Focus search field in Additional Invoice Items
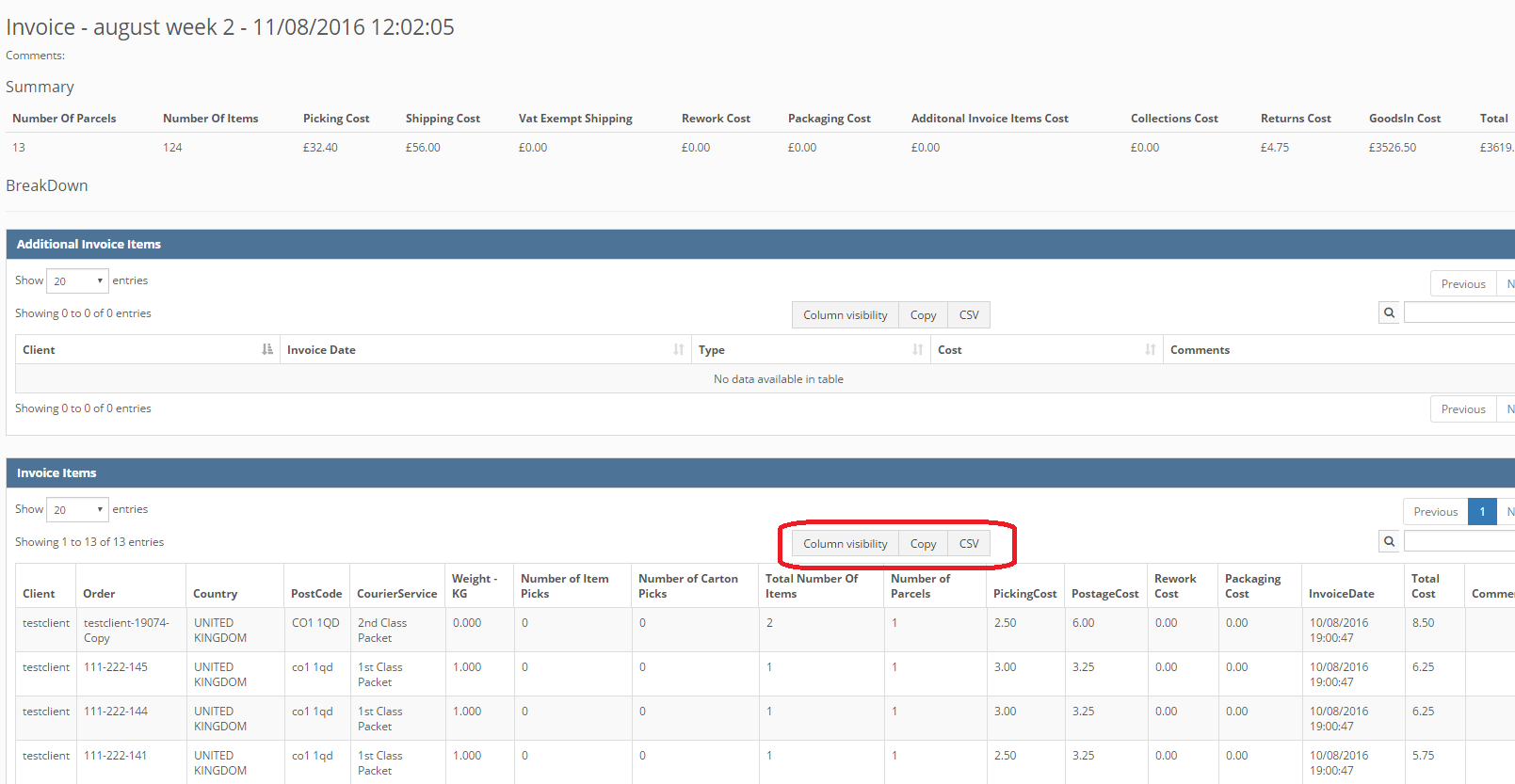The image size is (1515, 784). [x=1459, y=313]
